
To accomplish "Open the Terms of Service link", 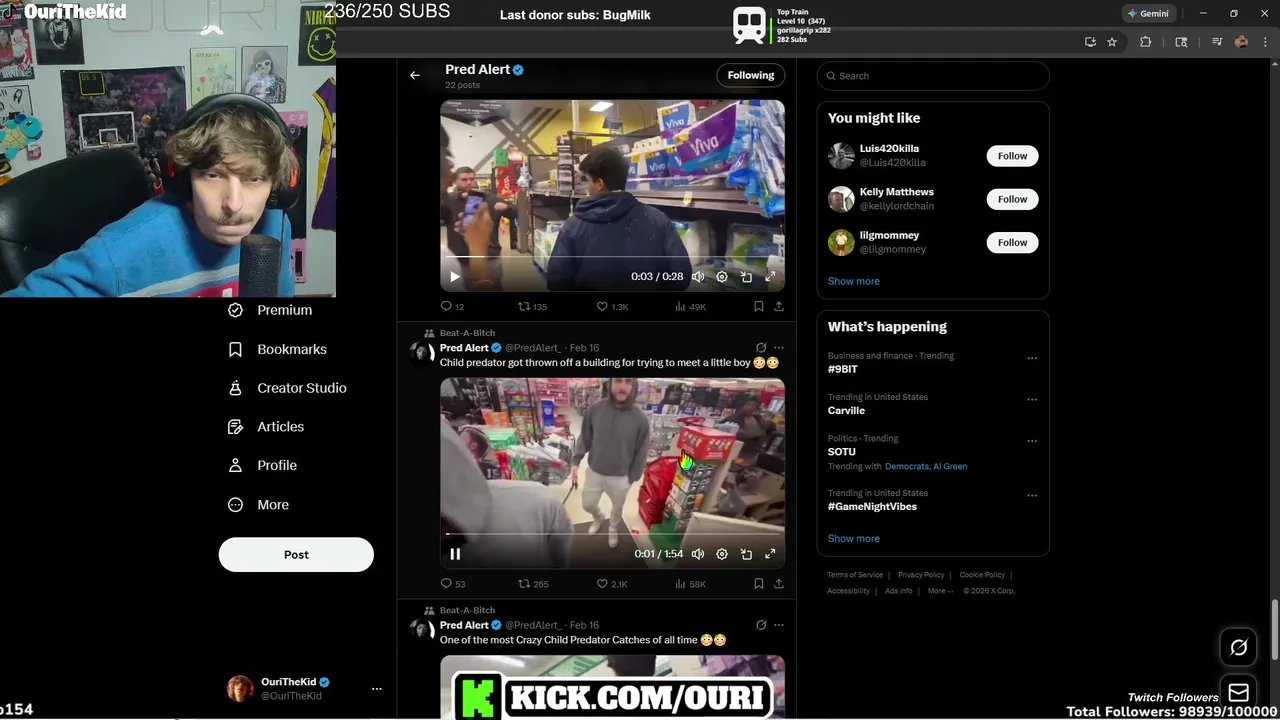I will [855, 575].
